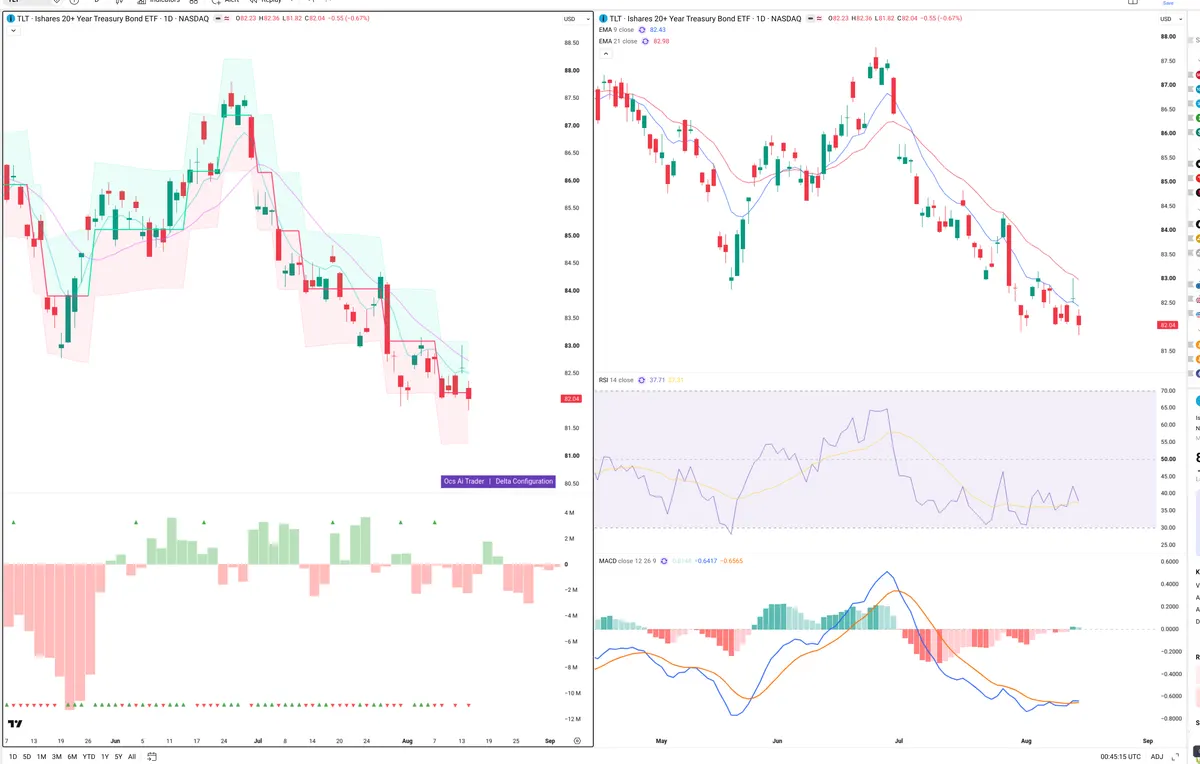Click the TradingView logo on left chart
1200x764 pixels.
pos(15,724)
